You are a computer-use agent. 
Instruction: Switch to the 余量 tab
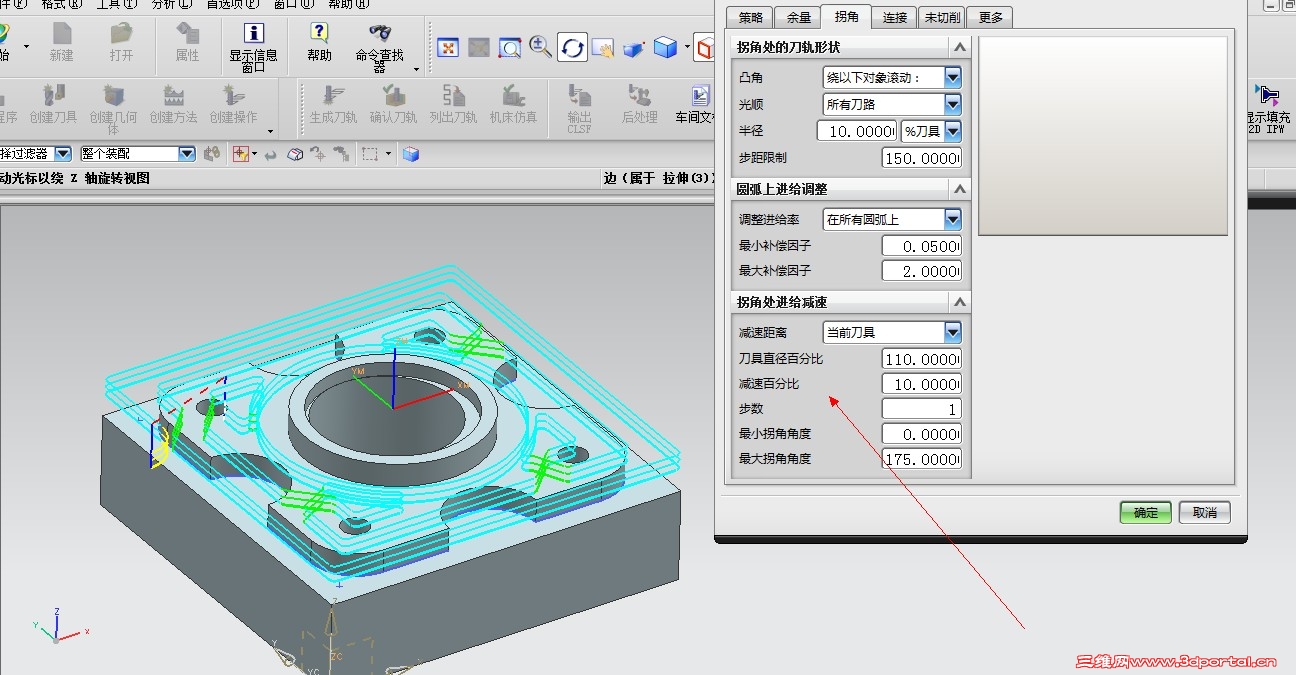[x=799, y=17]
